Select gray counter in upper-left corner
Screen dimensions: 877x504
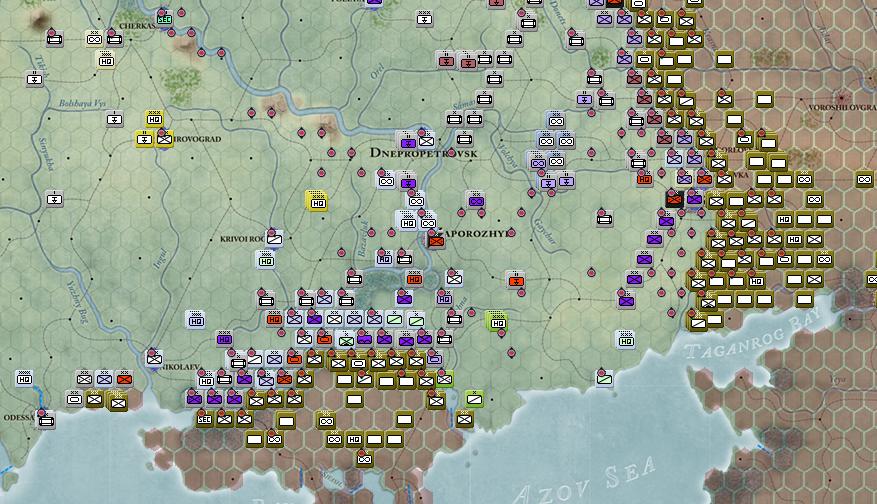pos(54,39)
